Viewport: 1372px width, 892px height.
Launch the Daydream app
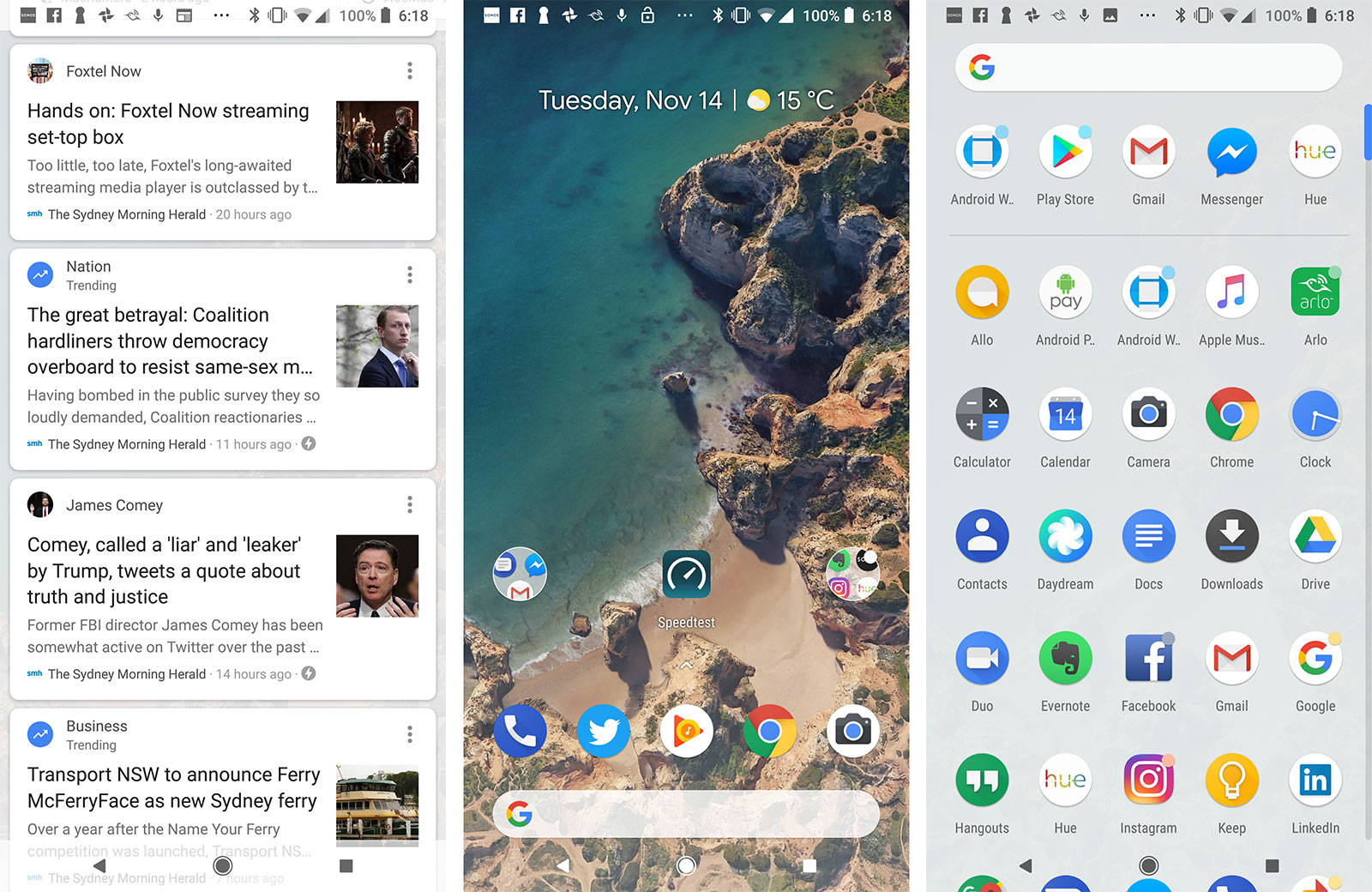pos(1065,537)
